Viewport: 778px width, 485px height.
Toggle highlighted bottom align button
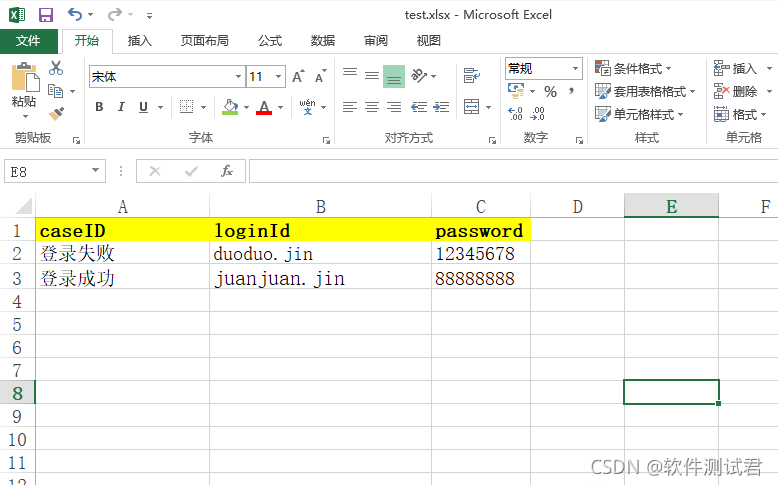394,76
